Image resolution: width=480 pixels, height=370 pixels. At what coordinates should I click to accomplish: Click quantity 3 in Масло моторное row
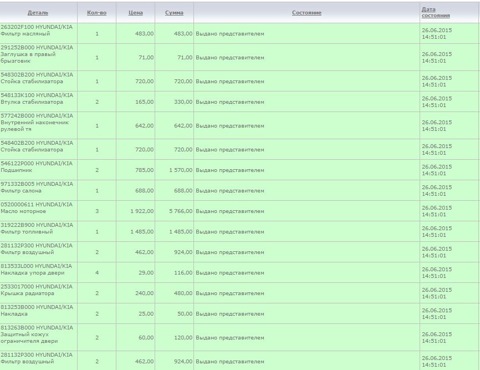coord(97,211)
